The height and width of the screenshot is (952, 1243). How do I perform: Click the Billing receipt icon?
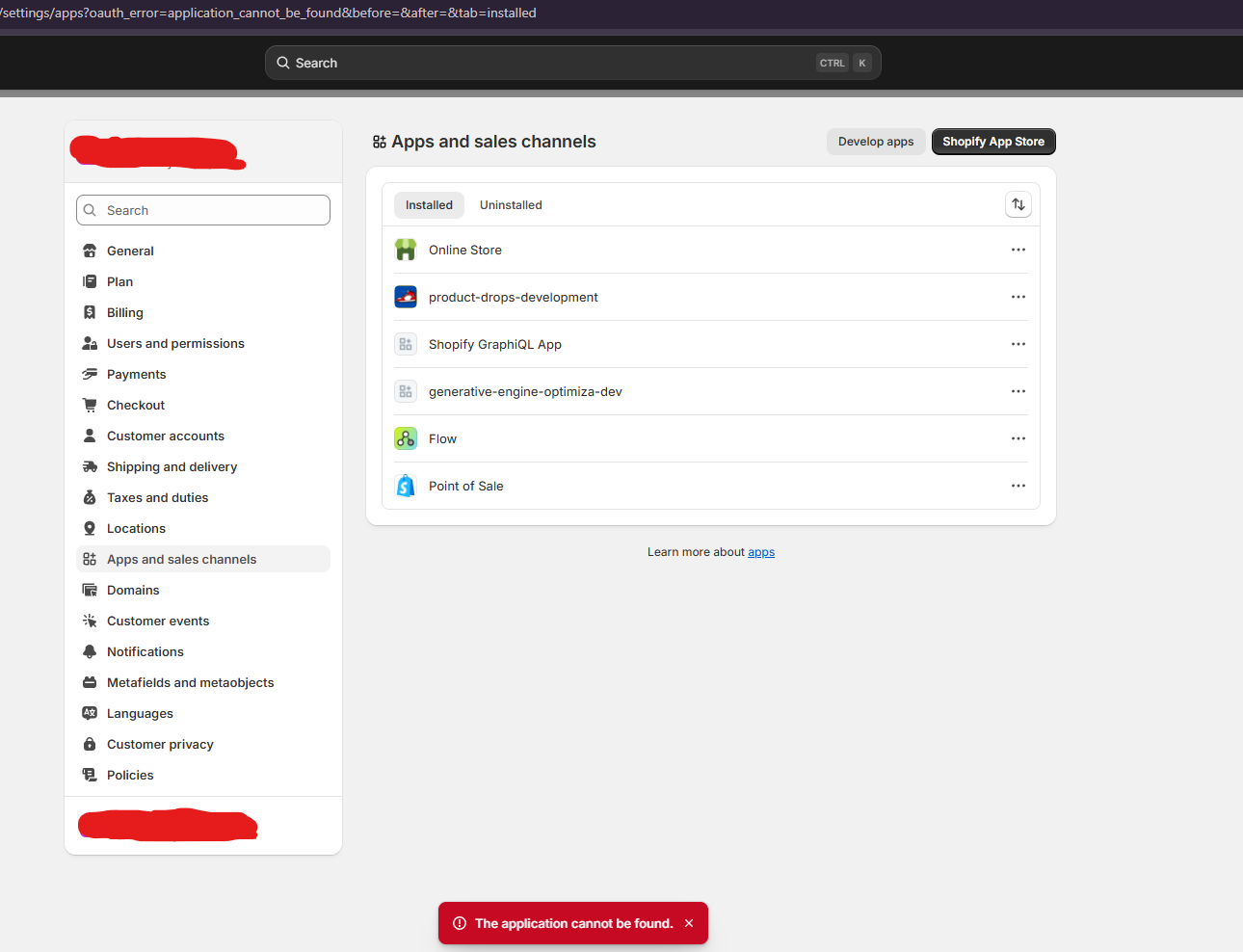tap(90, 312)
